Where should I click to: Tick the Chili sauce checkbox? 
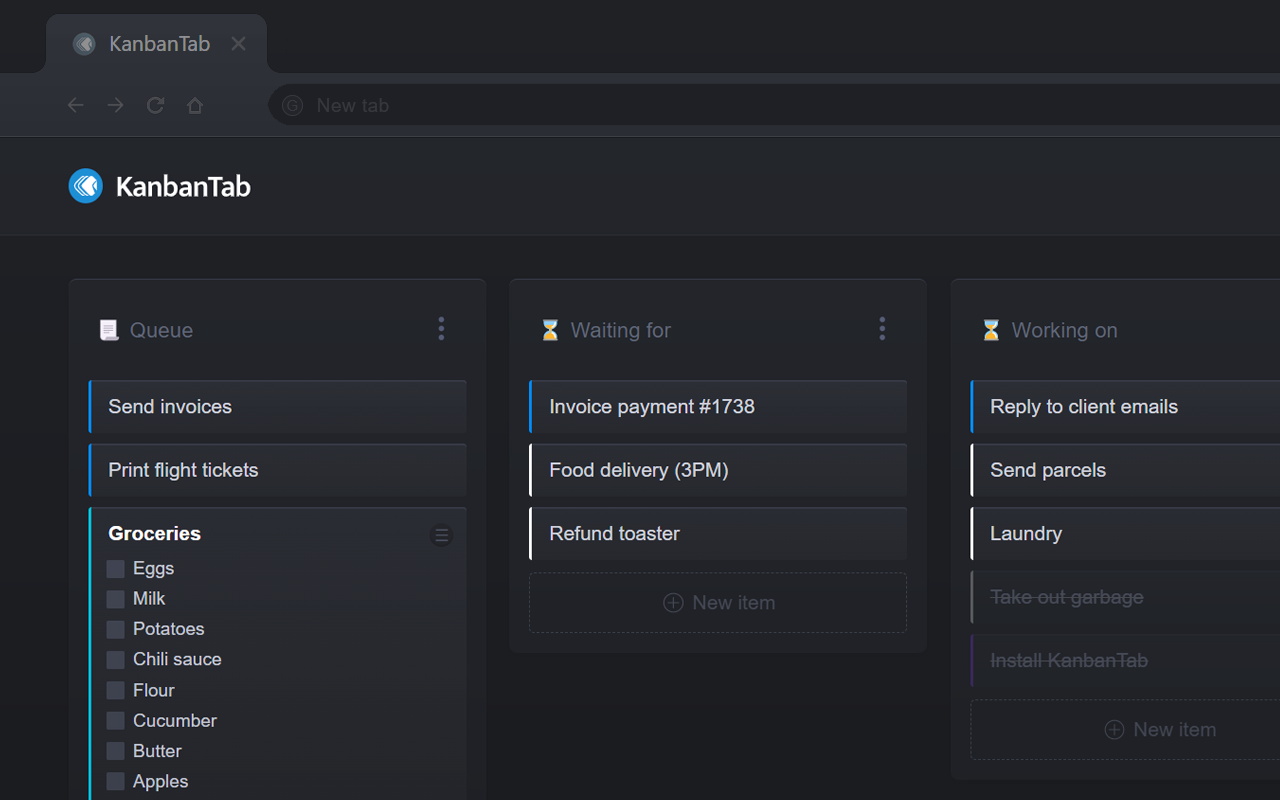116,660
